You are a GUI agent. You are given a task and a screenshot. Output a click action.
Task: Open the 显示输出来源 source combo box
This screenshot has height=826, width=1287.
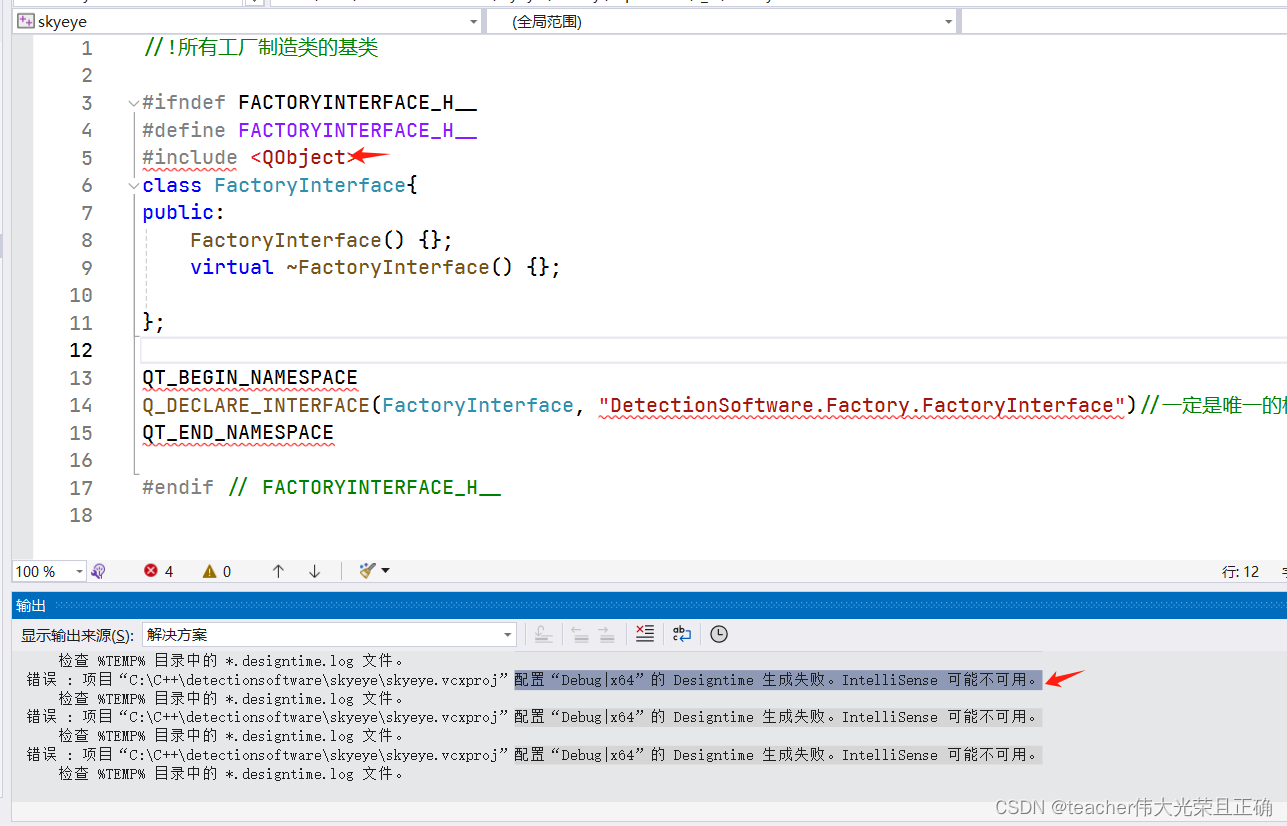(x=329, y=634)
